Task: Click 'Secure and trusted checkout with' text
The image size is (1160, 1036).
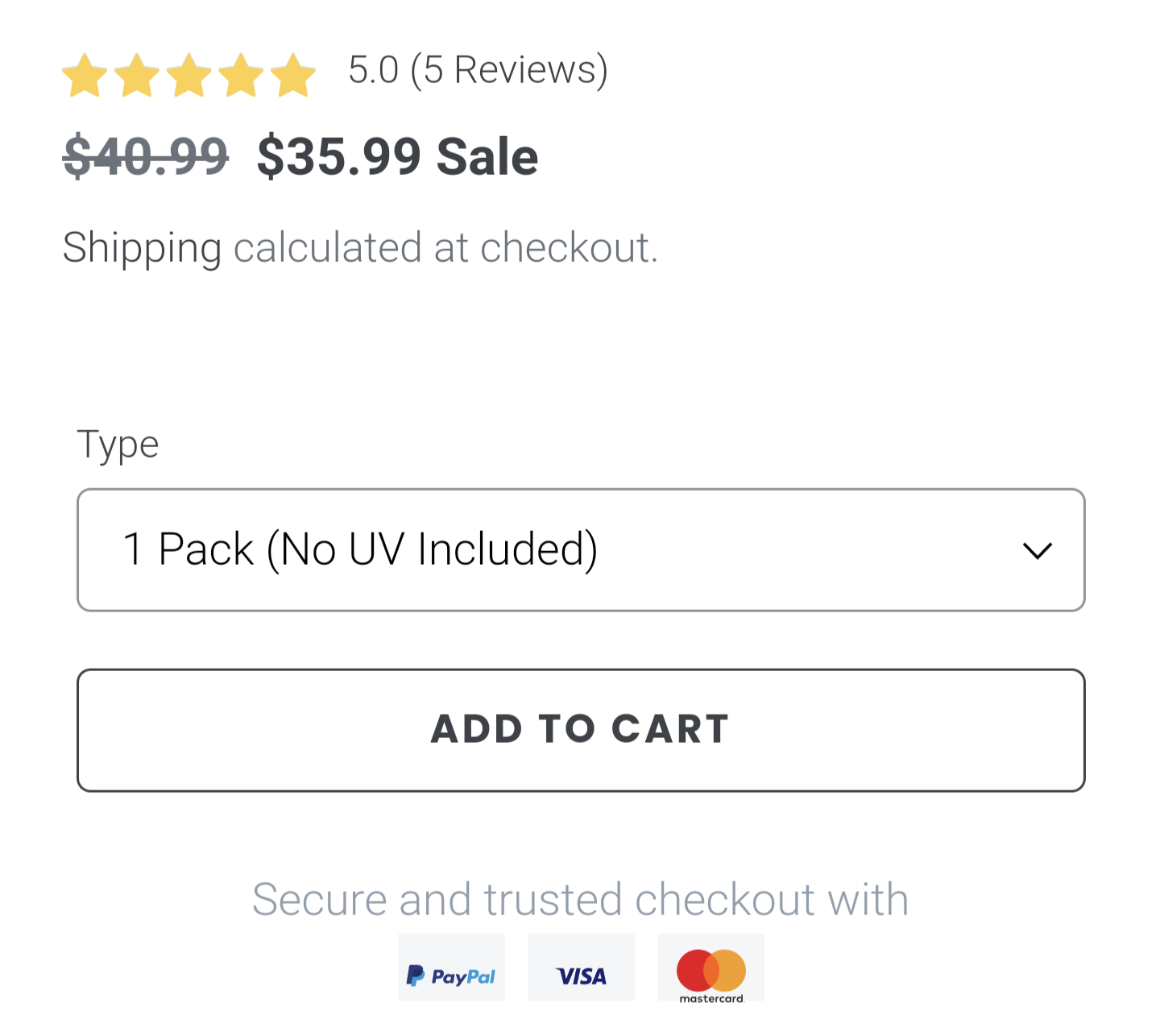Action: pos(580,899)
